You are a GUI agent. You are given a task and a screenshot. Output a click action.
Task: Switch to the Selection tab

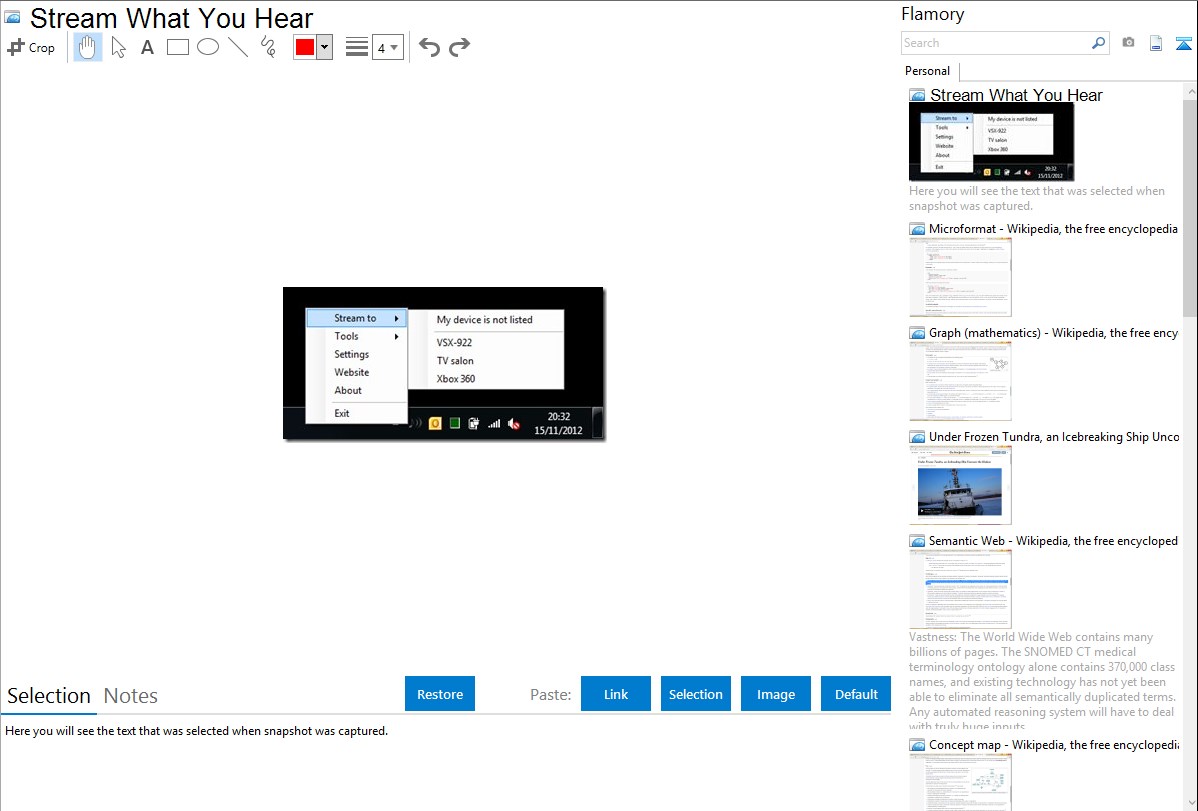[49, 696]
